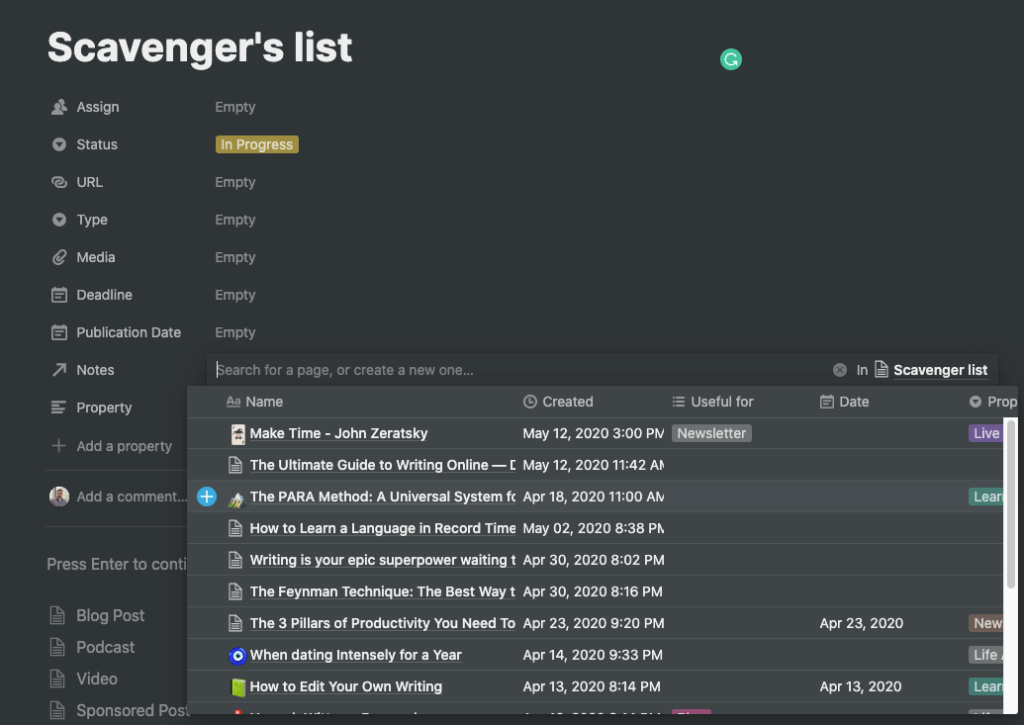Click the Grammarly green circle icon
This screenshot has height=725, width=1024.
click(x=731, y=60)
